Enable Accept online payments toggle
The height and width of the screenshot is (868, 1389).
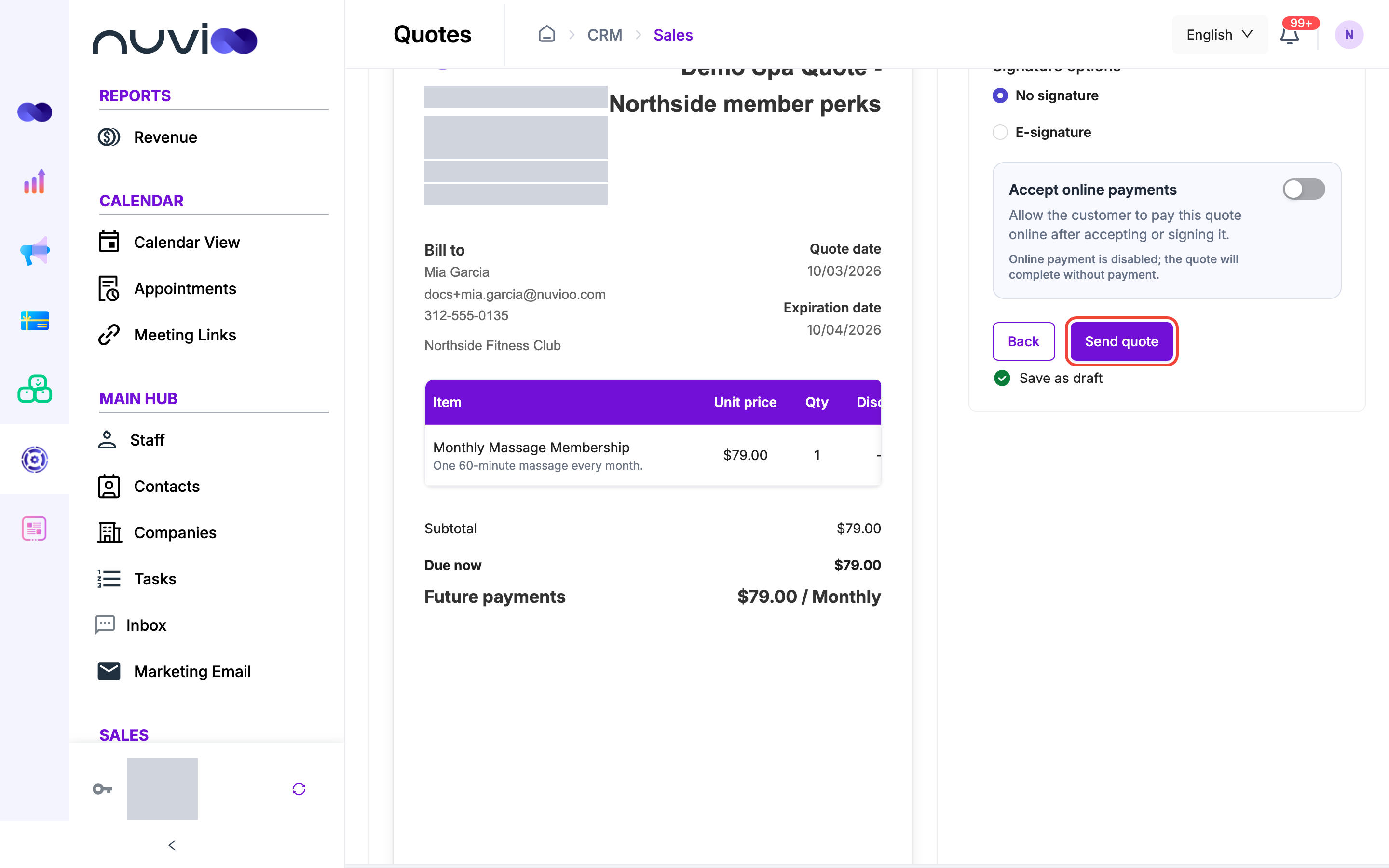tap(1304, 189)
